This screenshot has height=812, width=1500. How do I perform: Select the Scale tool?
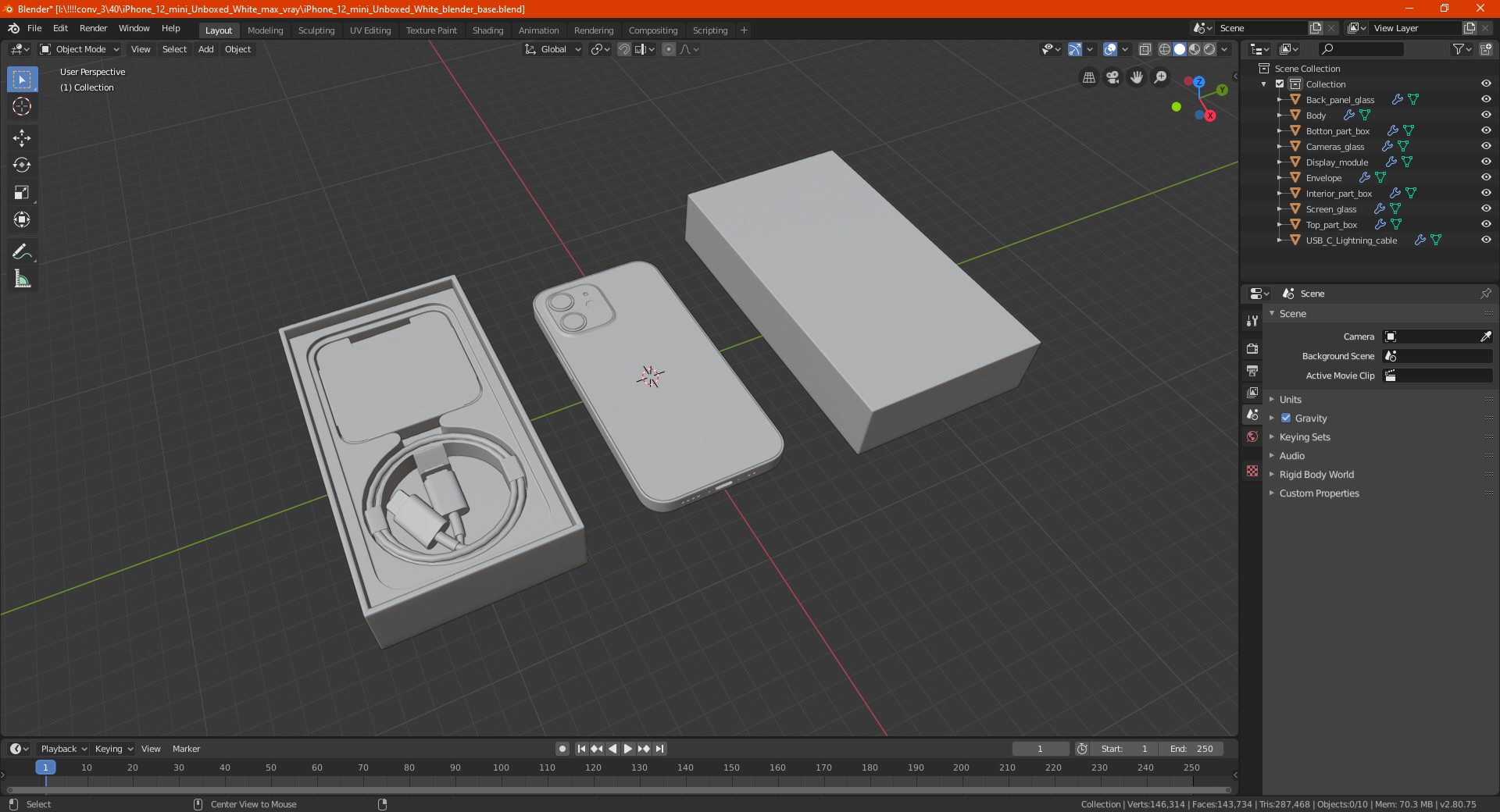pyautogui.click(x=22, y=193)
